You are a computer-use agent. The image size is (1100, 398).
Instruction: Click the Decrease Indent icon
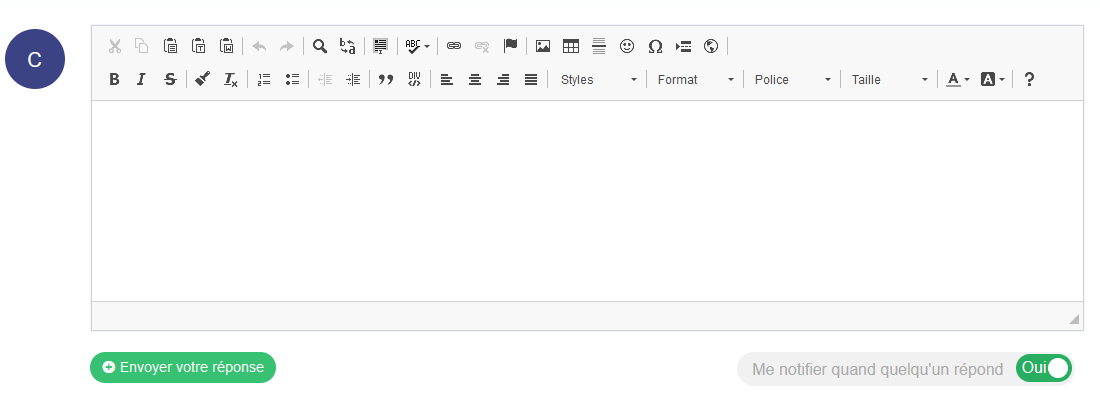325,79
